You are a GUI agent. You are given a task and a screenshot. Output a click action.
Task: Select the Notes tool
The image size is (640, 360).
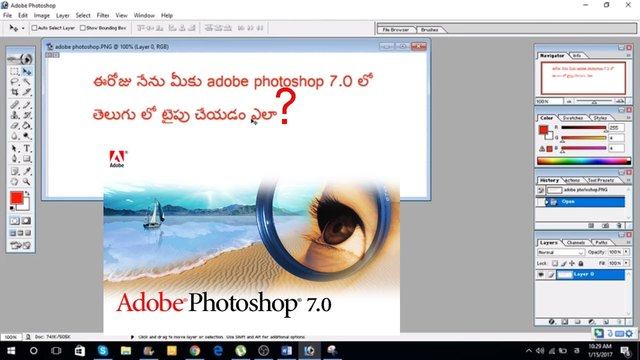tap(15, 171)
